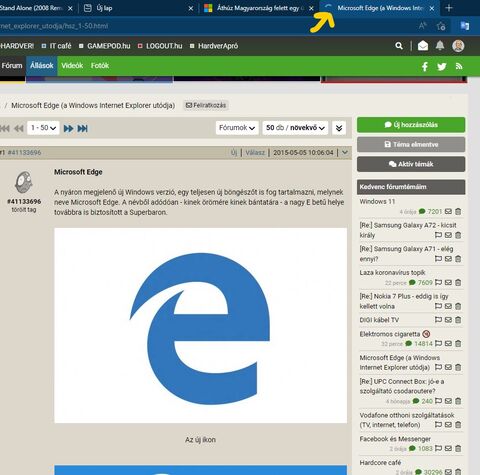Screen dimensions: 480x475
Task: Delete Vodafone otthoni szolgáltatások favorite trash icon
Action: click(x=458, y=425)
